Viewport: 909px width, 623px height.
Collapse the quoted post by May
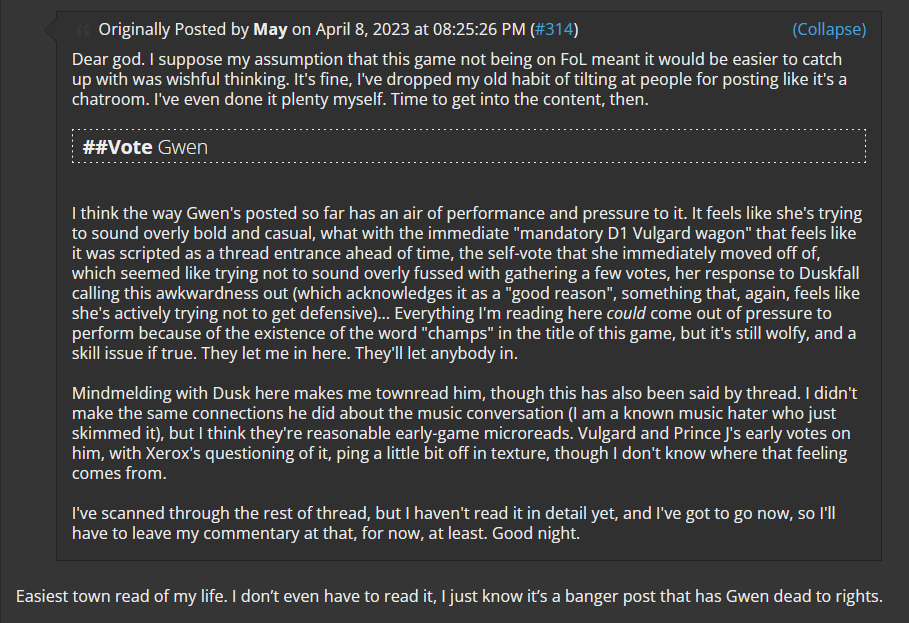point(829,29)
